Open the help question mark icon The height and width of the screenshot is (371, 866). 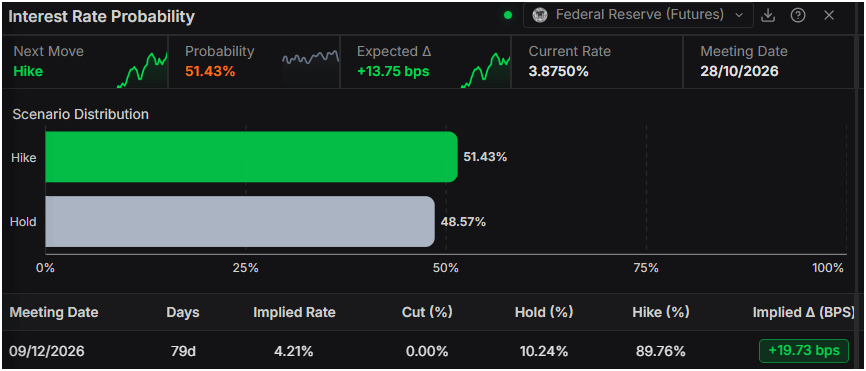click(798, 15)
